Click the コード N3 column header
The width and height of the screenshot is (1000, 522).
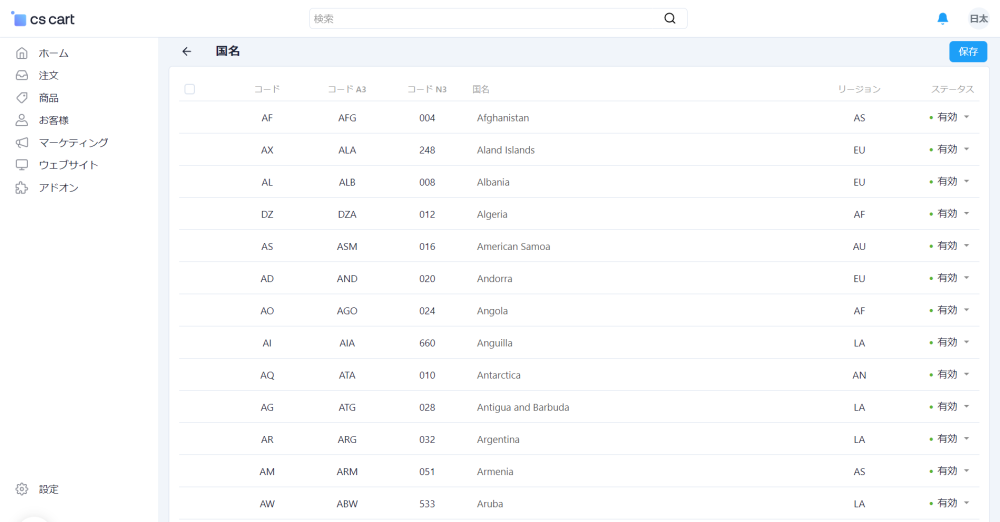point(427,89)
